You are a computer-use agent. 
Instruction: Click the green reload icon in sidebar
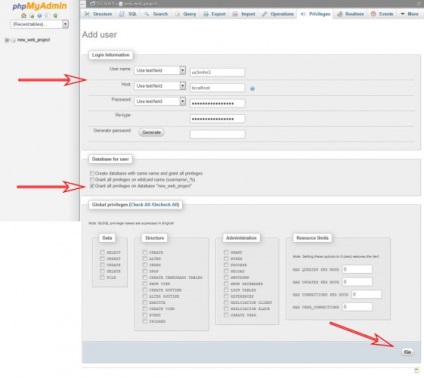pos(55,16)
